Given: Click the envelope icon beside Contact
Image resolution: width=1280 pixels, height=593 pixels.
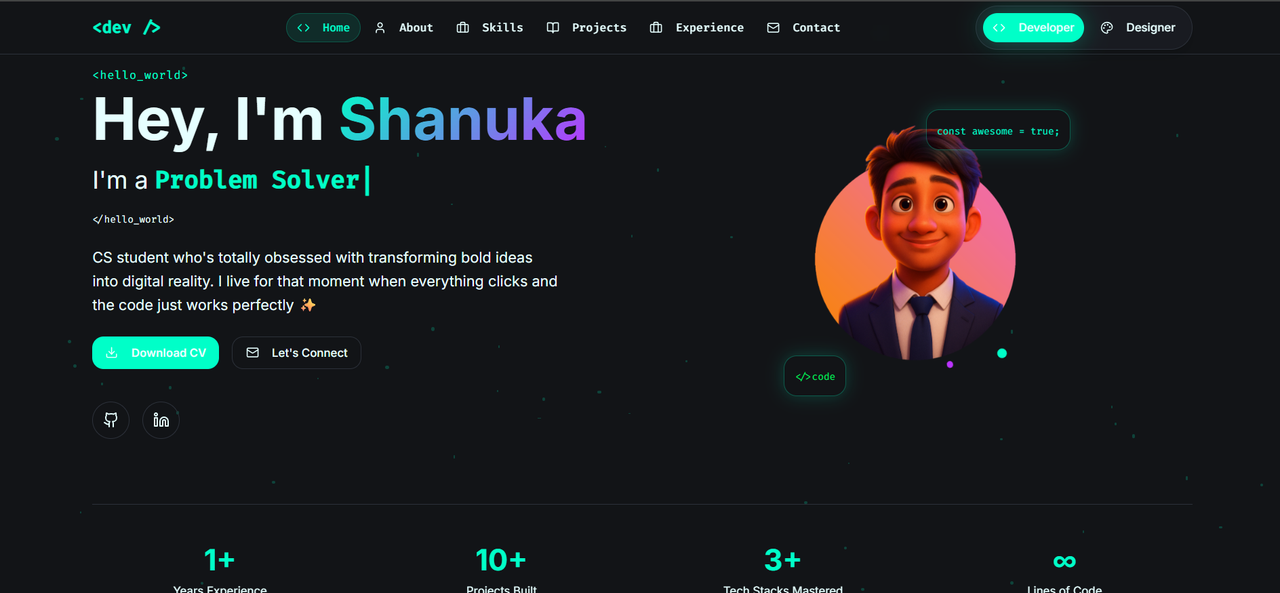Looking at the screenshot, I should pos(773,28).
